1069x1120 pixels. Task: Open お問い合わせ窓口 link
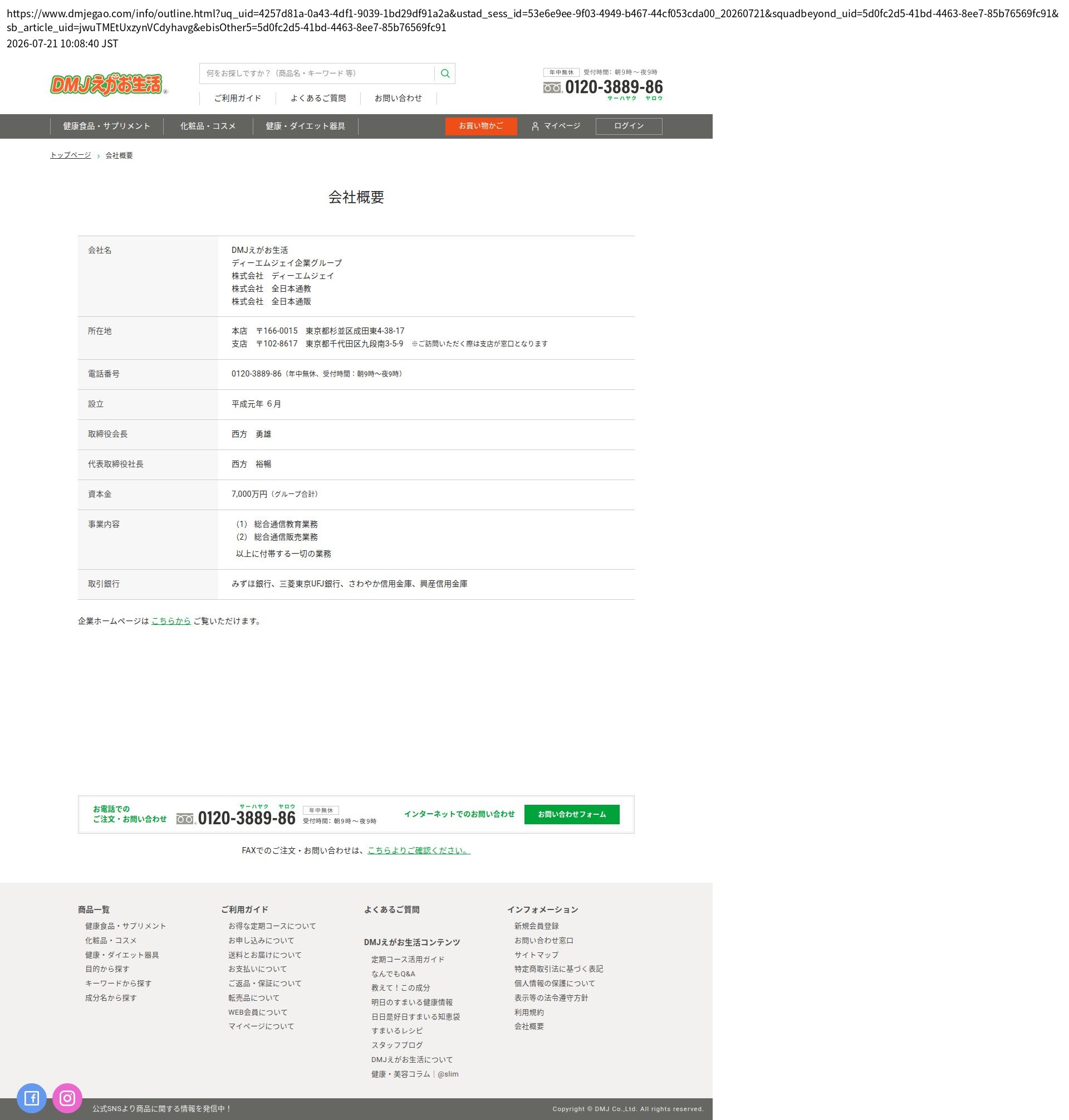[544, 940]
